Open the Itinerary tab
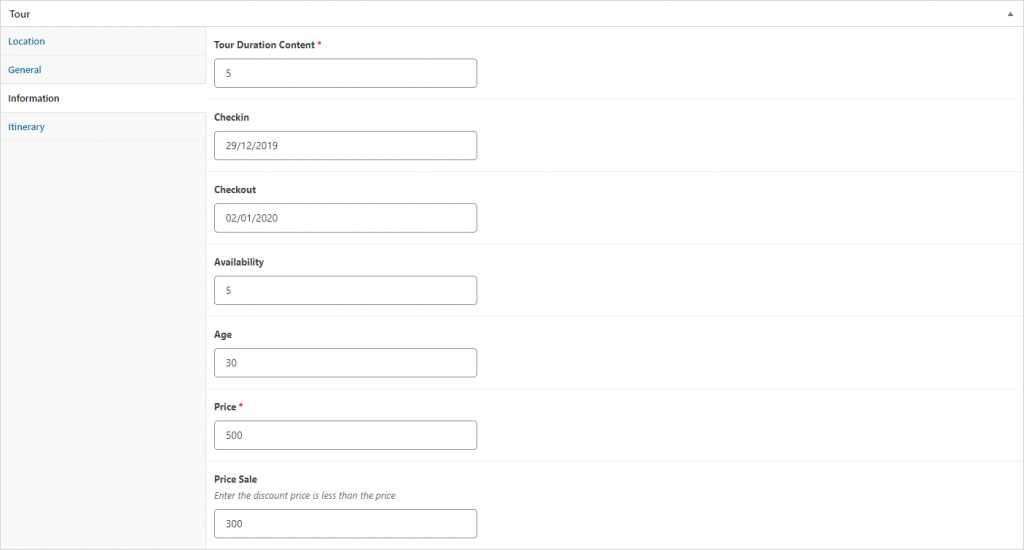Screen dimensions: 1024x550 click(26, 127)
